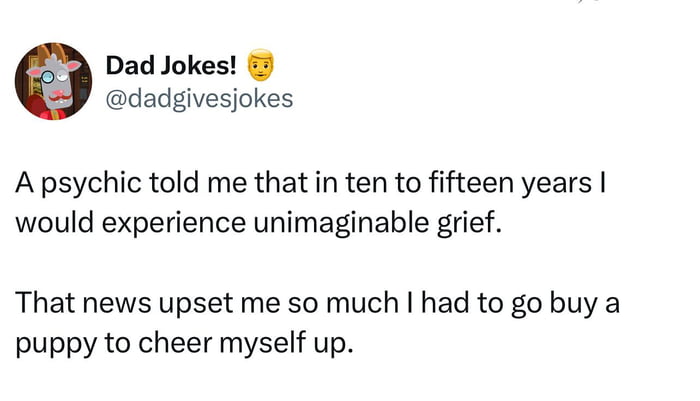Screen dimensions: 700x401
Task: Click the word "would" starting second line
Action: 54,223
